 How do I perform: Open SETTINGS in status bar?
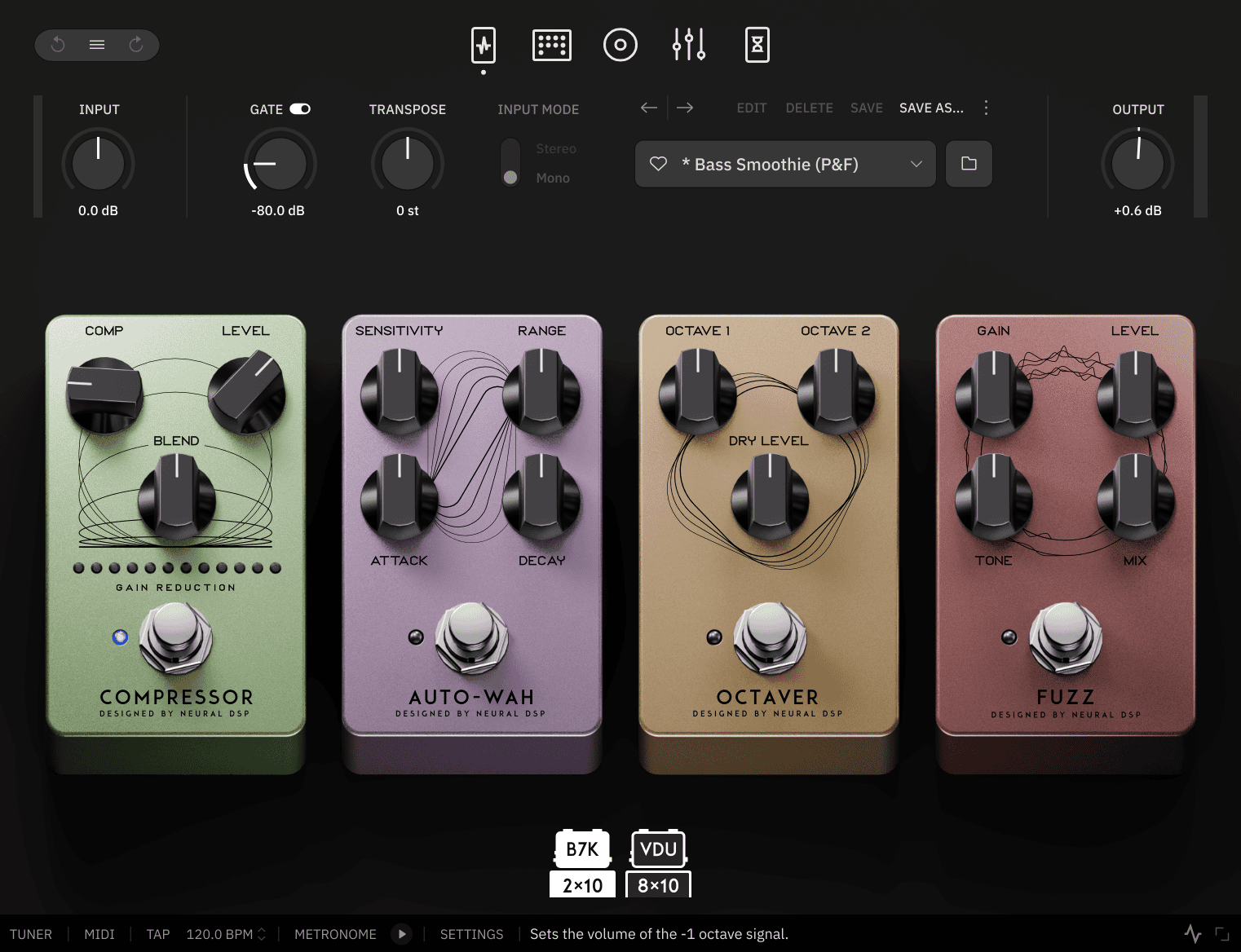click(x=471, y=934)
